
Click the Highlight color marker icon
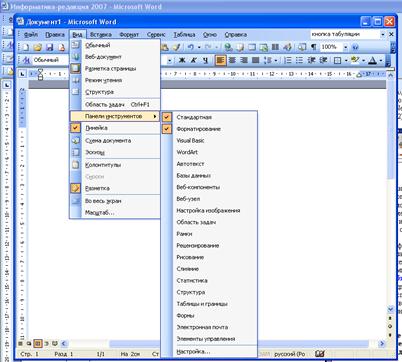tap(355, 60)
